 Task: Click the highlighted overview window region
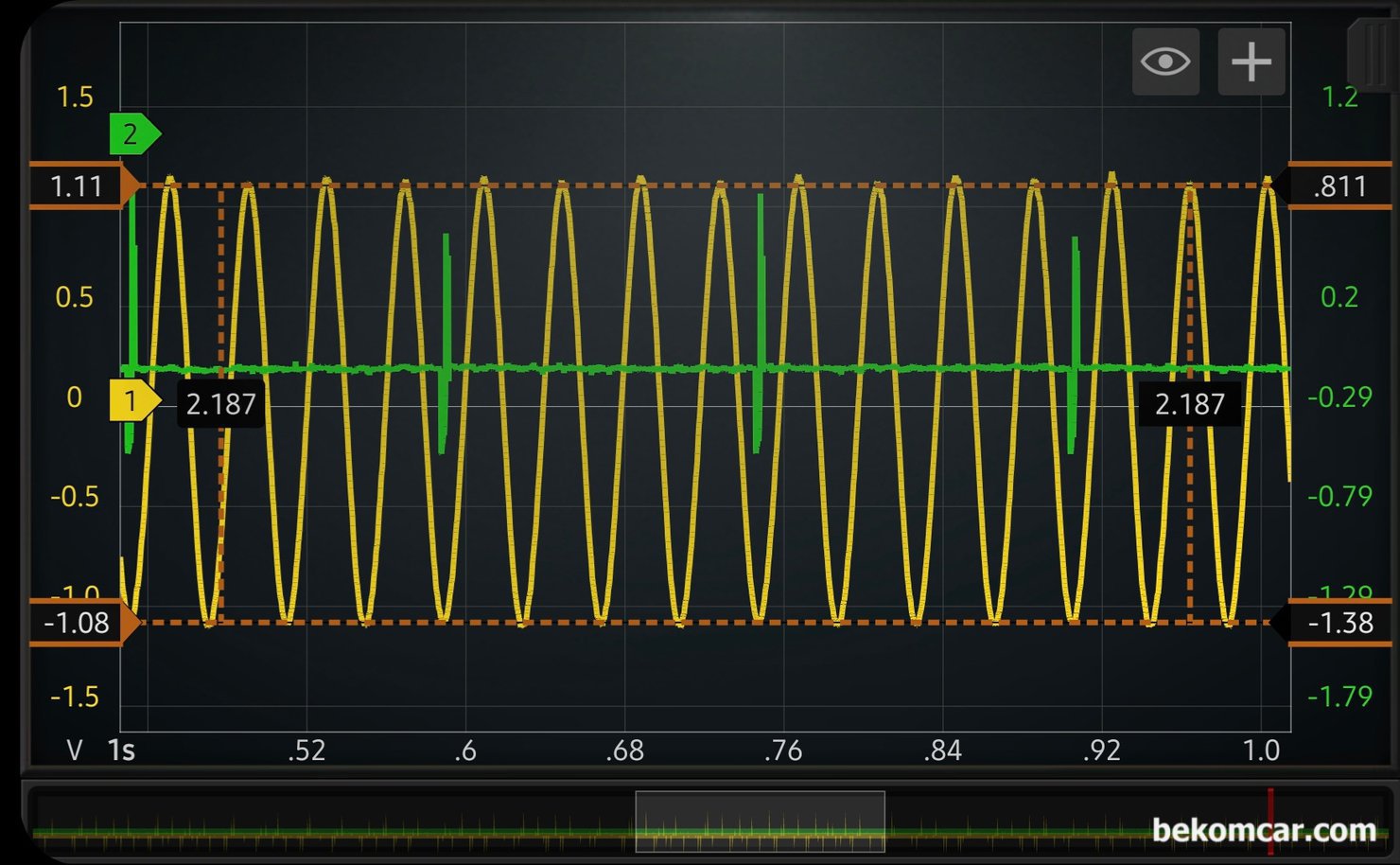[760, 821]
